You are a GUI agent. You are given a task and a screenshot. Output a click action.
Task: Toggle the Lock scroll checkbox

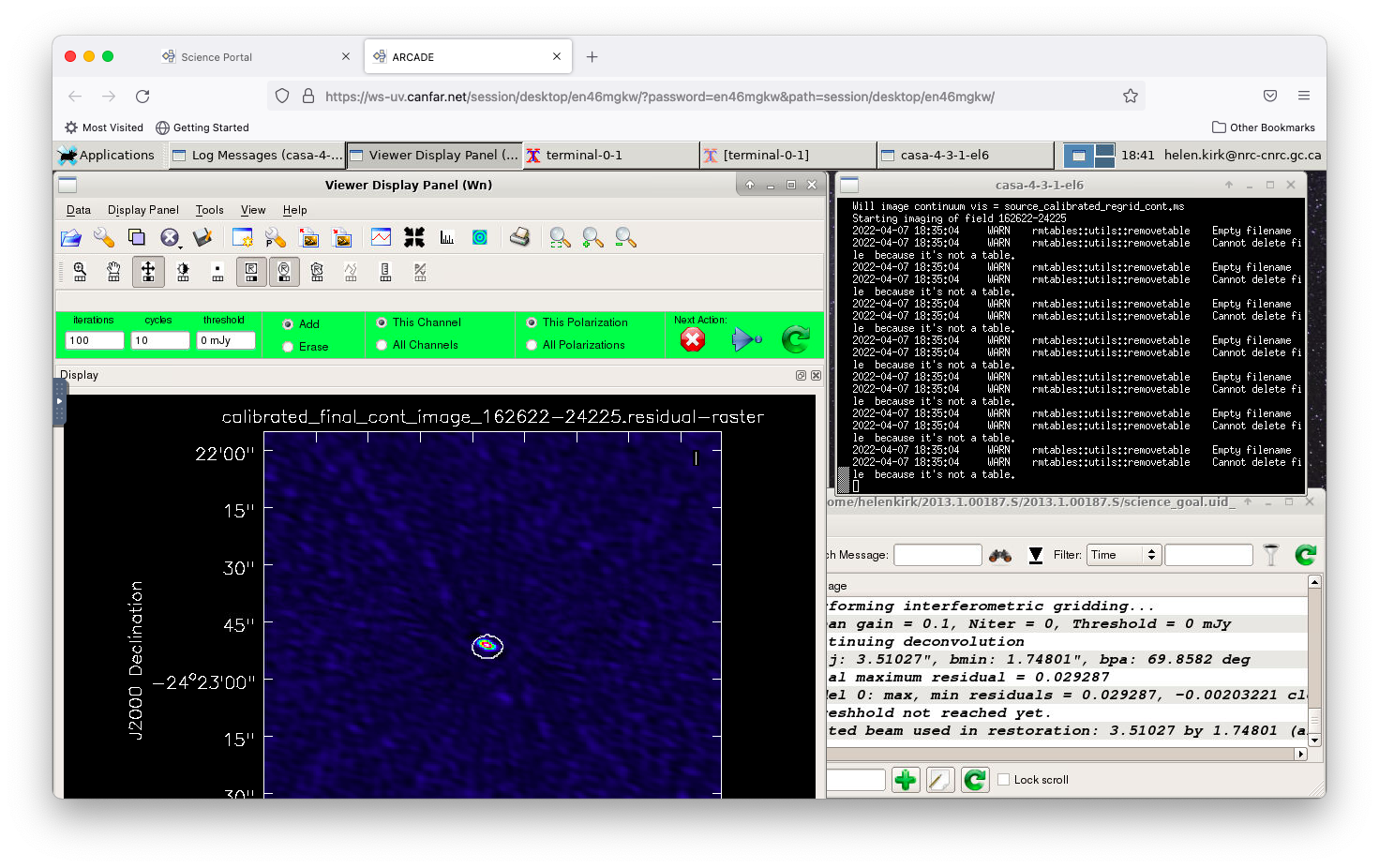pos(1004,780)
